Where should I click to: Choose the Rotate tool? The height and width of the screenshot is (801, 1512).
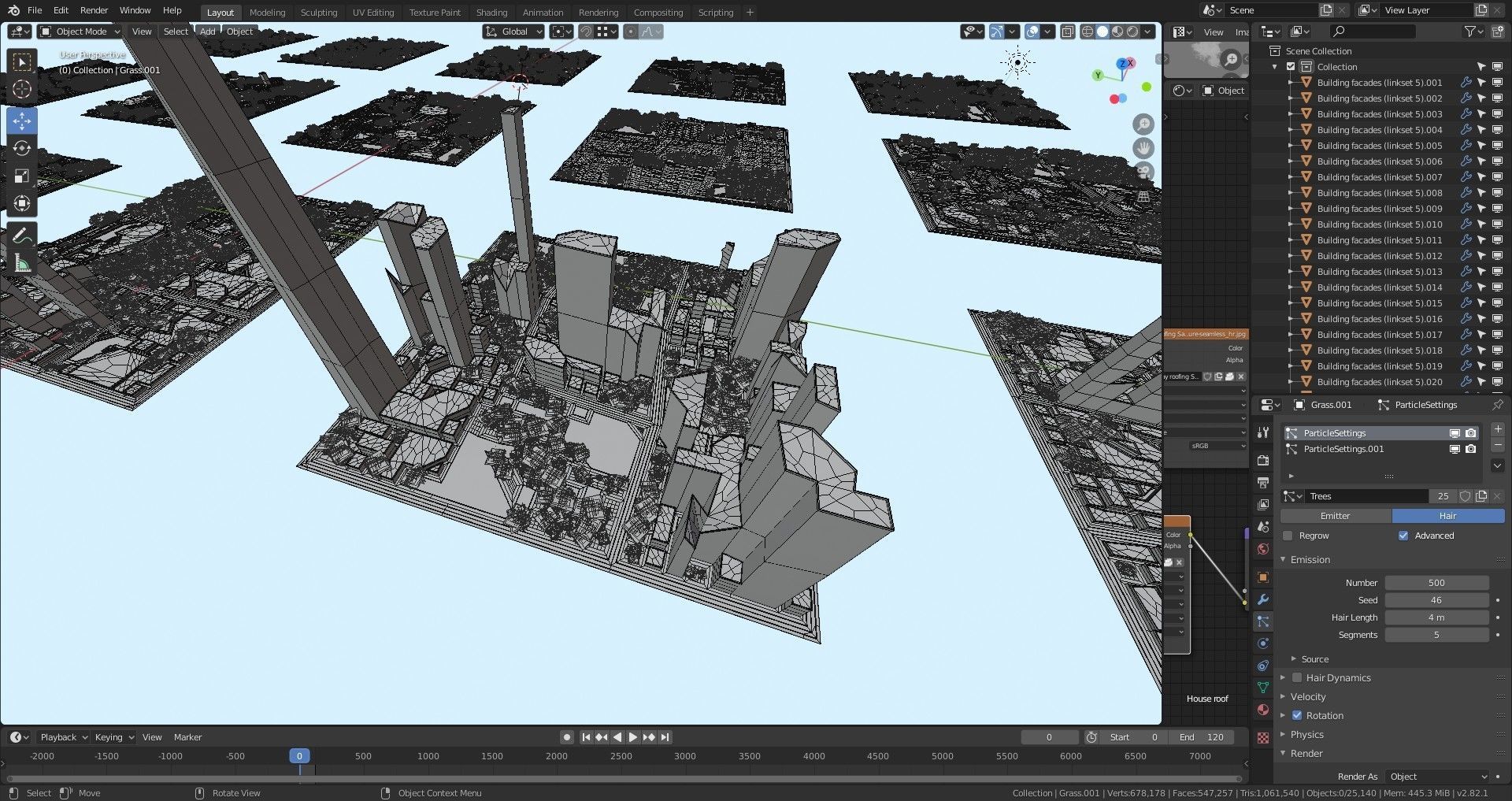coord(22,148)
